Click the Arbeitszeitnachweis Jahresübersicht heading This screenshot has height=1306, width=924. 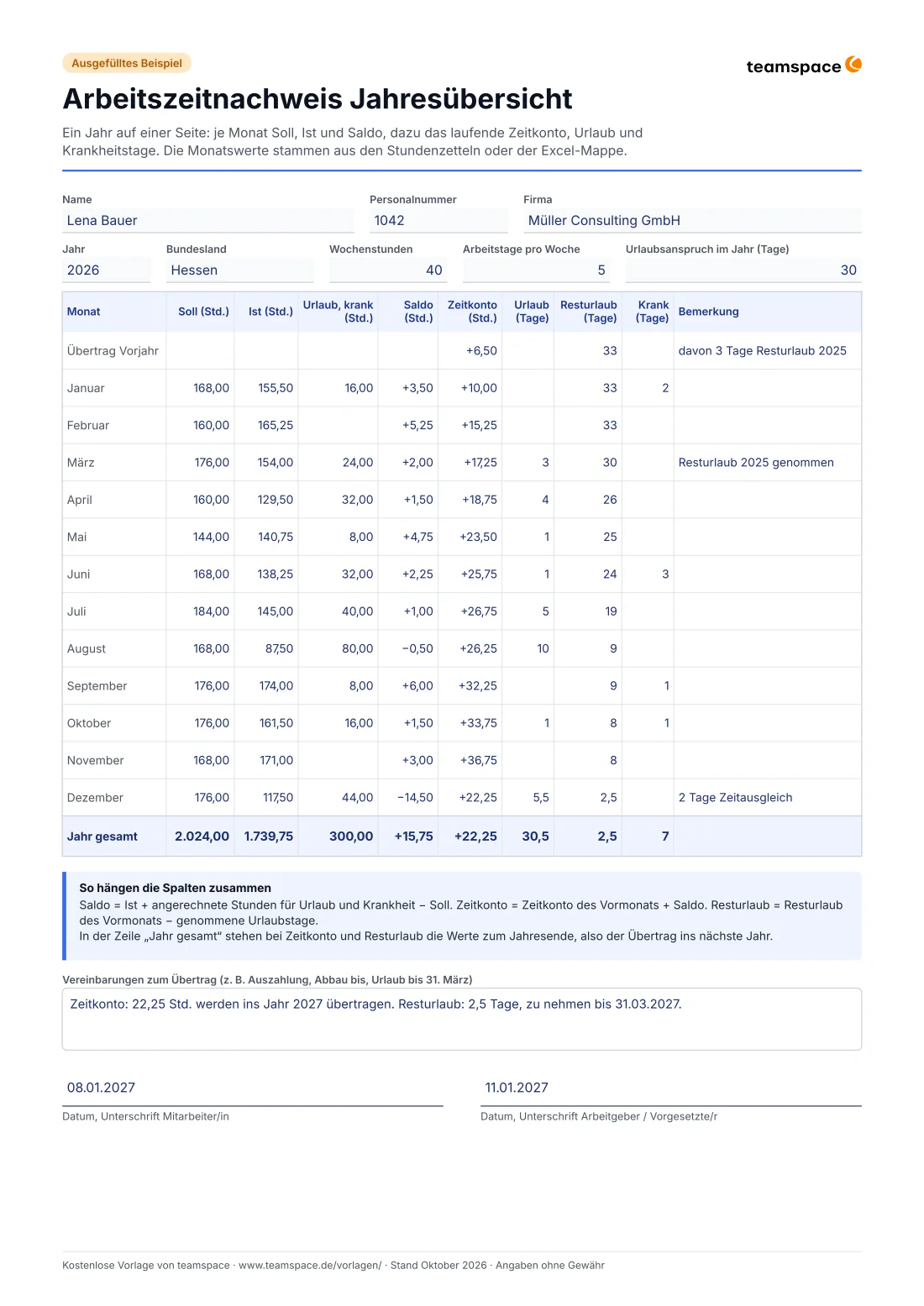tap(318, 99)
